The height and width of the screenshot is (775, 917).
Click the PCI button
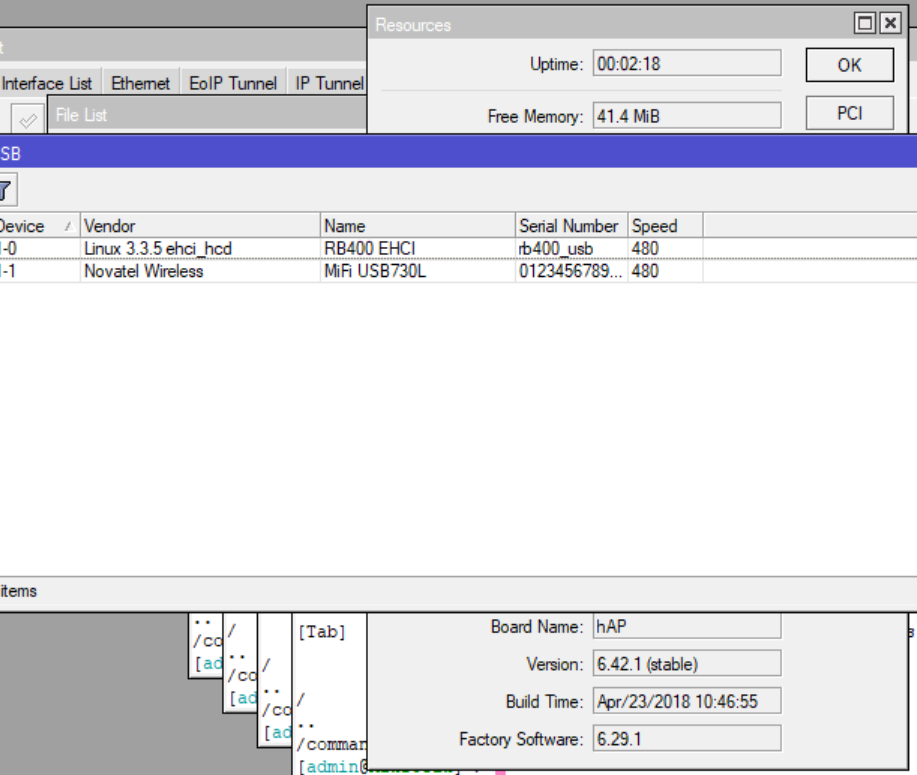(849, 112)
